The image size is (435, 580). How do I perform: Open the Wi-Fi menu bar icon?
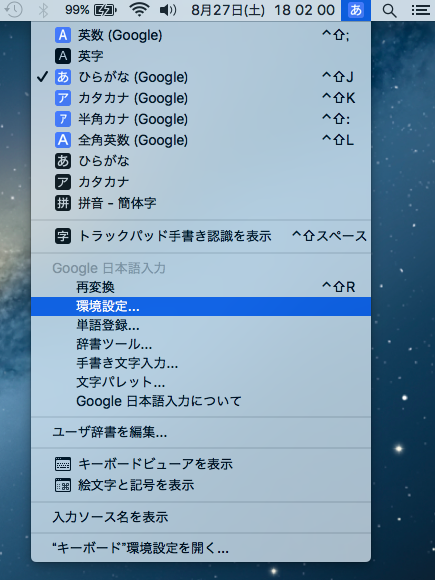point(139,10)
